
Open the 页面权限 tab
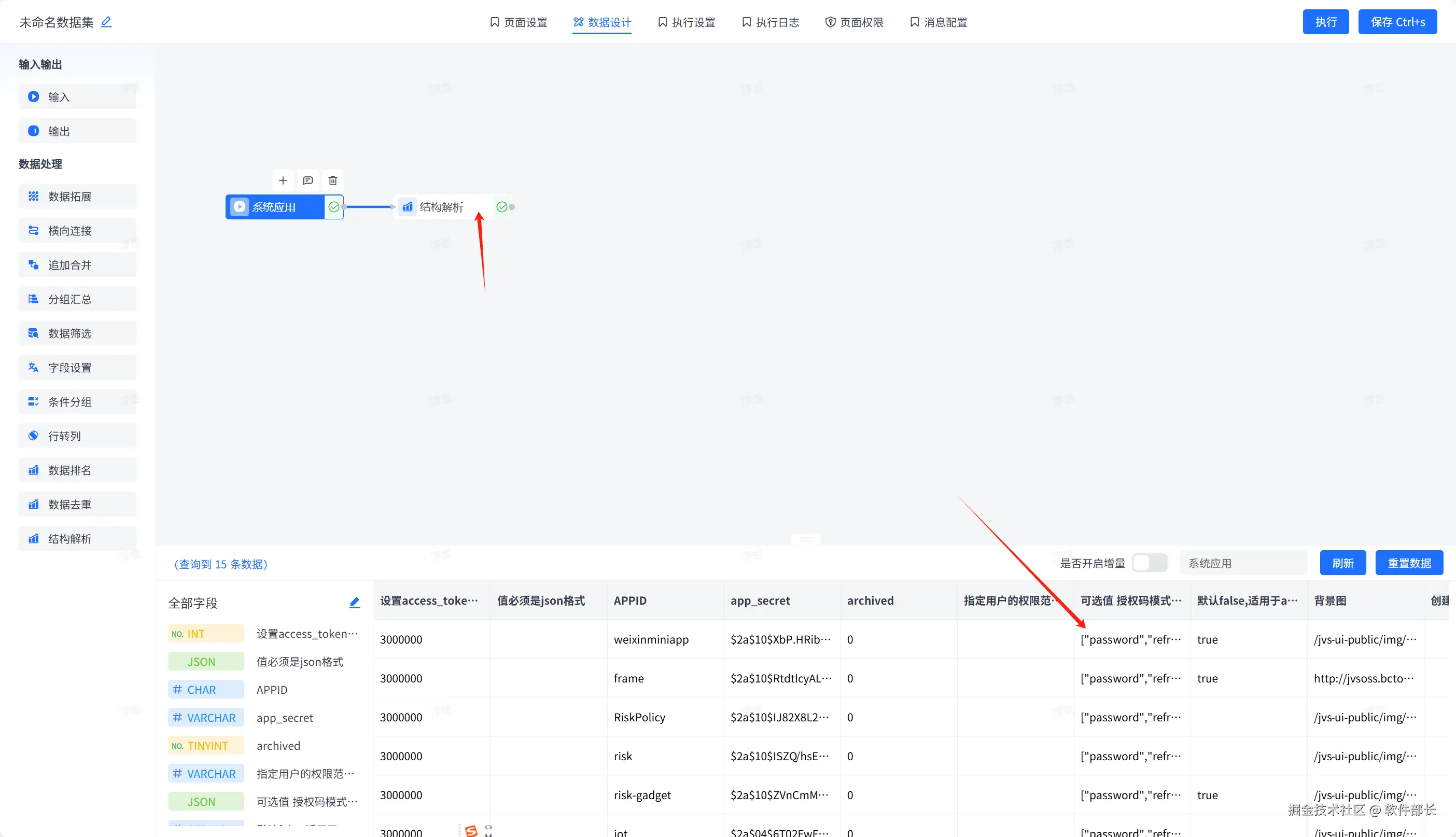[854, 22]
